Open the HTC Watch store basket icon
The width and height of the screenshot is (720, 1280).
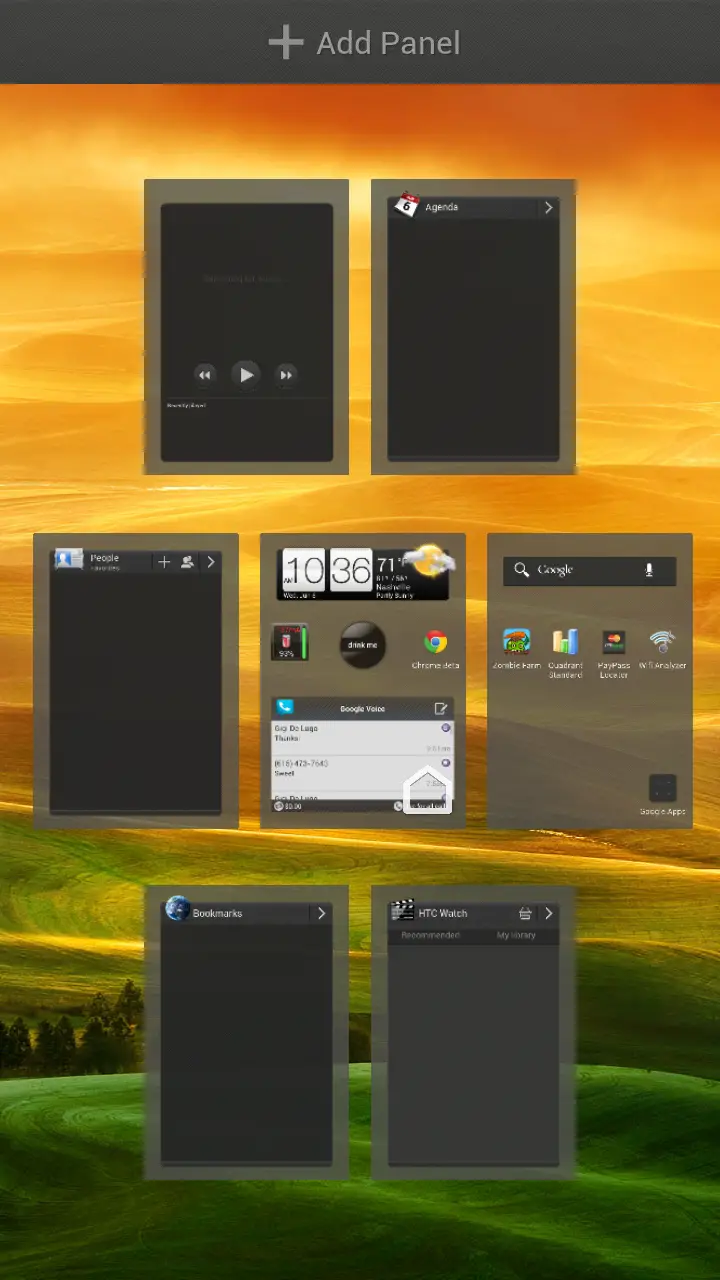[x=525, y=913]
